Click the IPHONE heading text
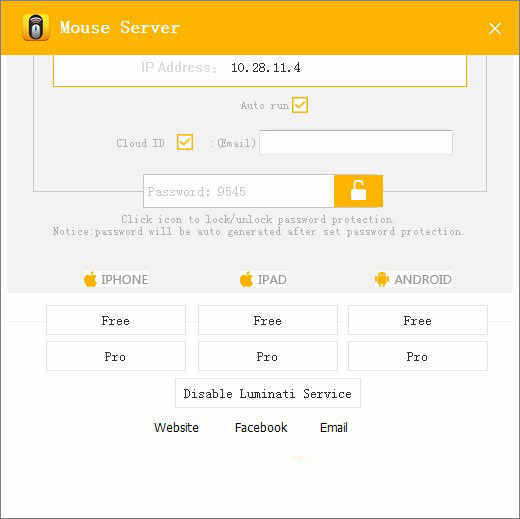Viewport: 520px width, 519px height. pyautogui.click(x=125, y=280)
